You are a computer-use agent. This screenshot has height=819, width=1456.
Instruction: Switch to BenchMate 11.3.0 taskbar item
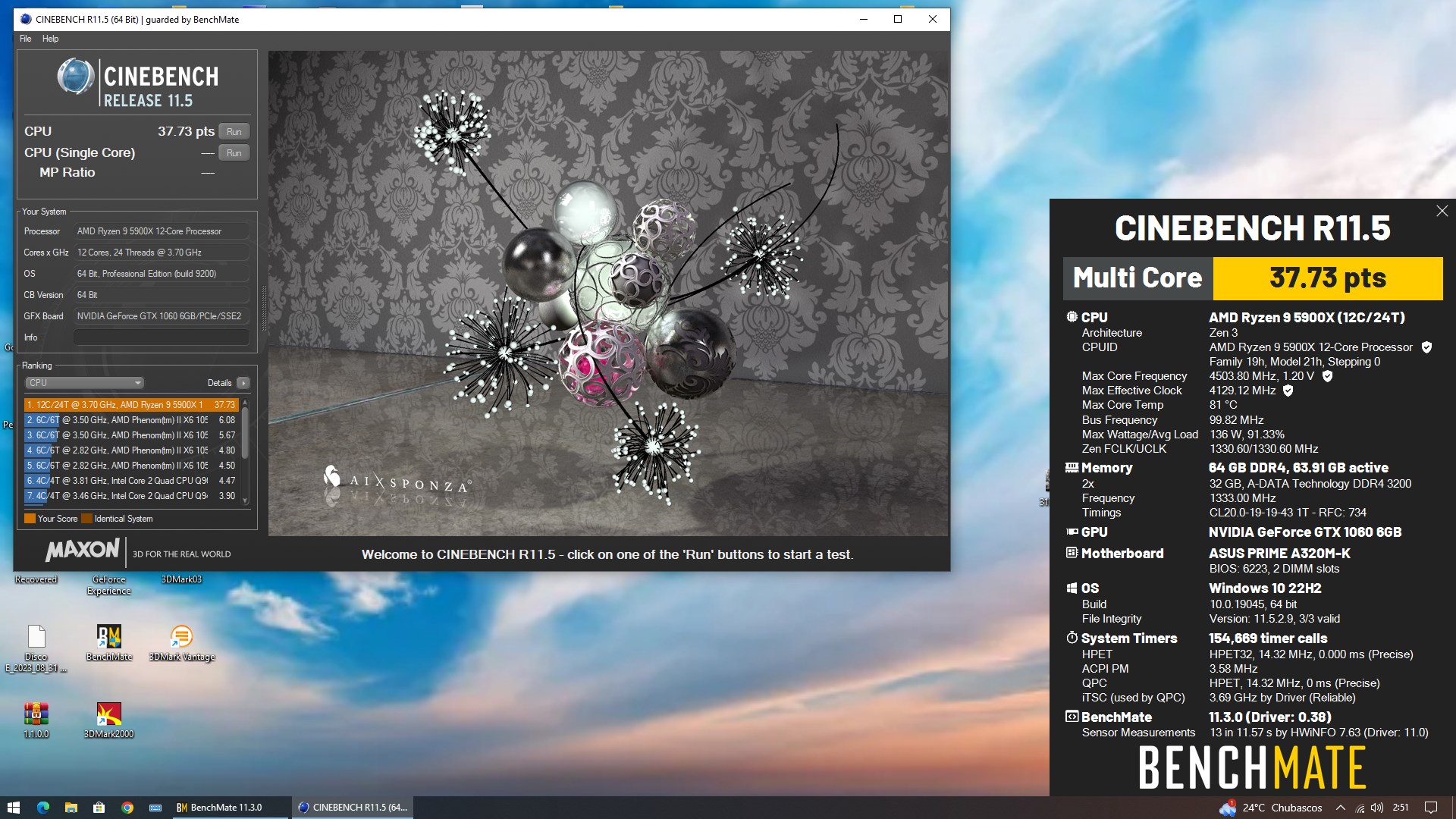[x=230, y=808]
